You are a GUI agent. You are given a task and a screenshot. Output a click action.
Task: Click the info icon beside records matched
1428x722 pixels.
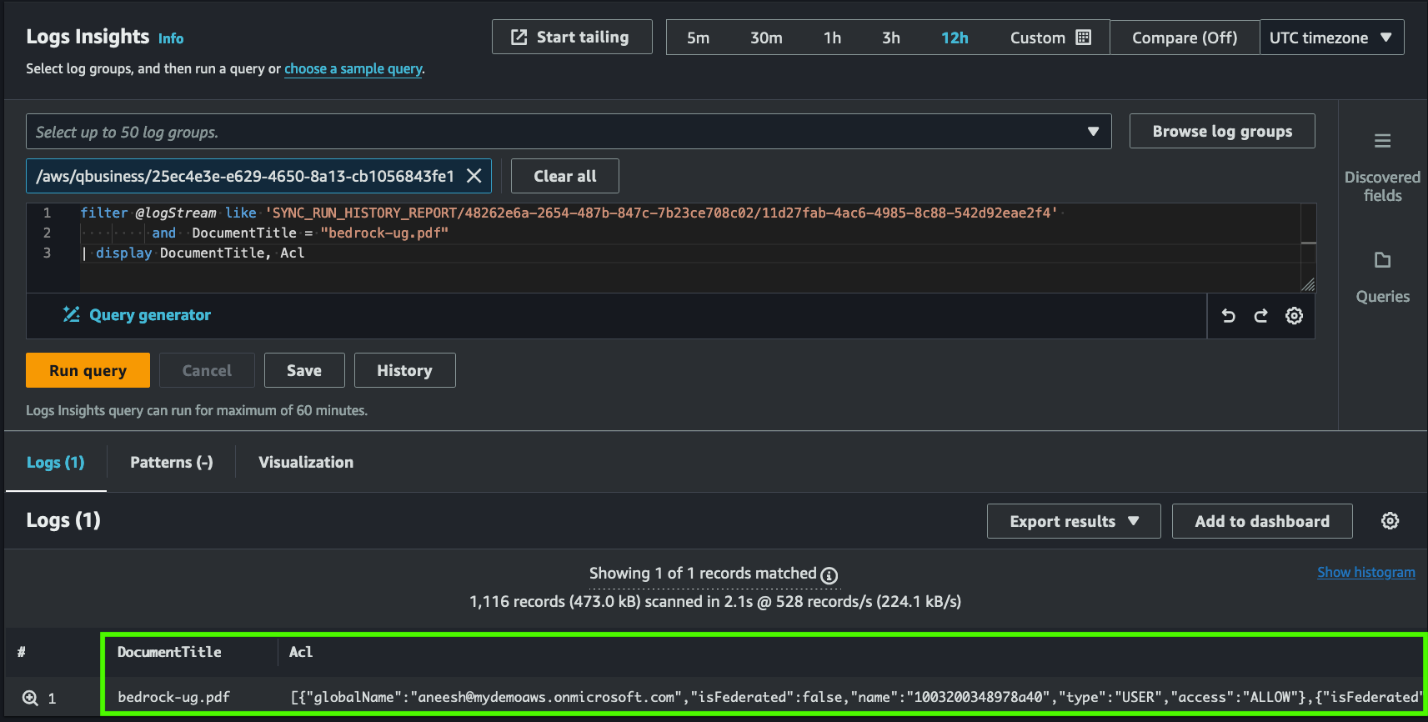(829, 575)
